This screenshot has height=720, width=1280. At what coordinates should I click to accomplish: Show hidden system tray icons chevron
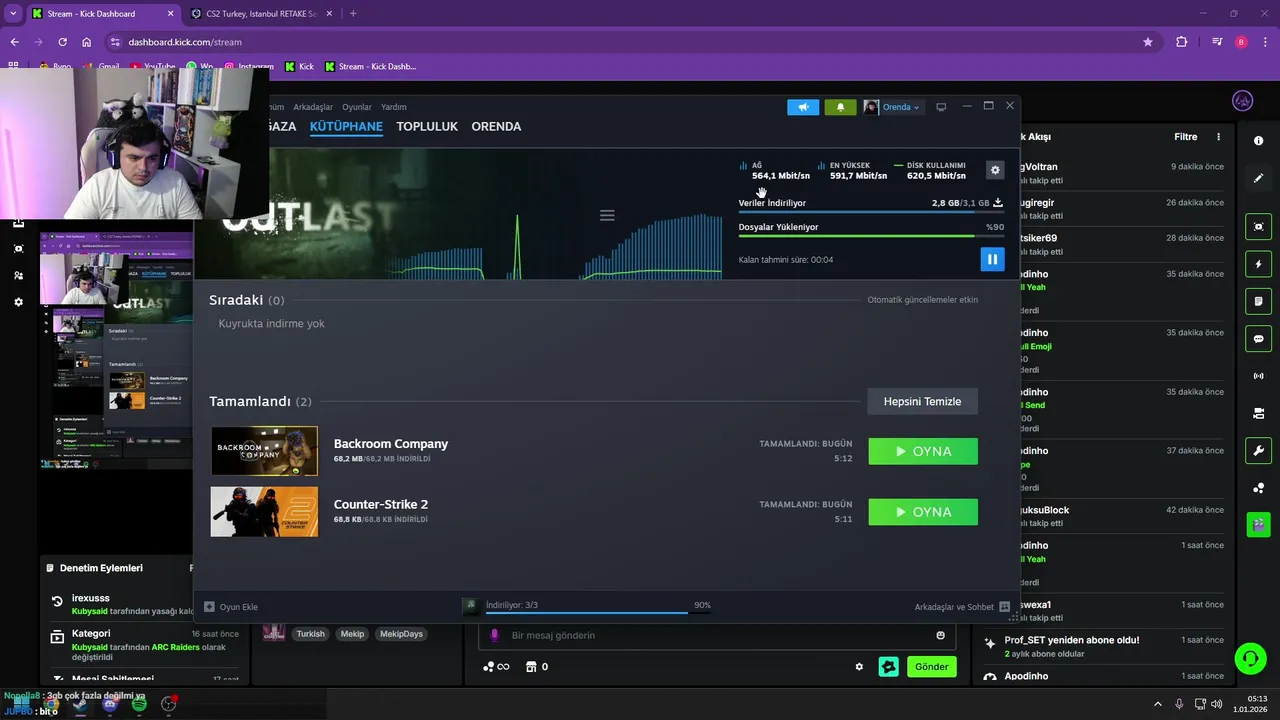pyautogui.click(x=1158, y=704)
